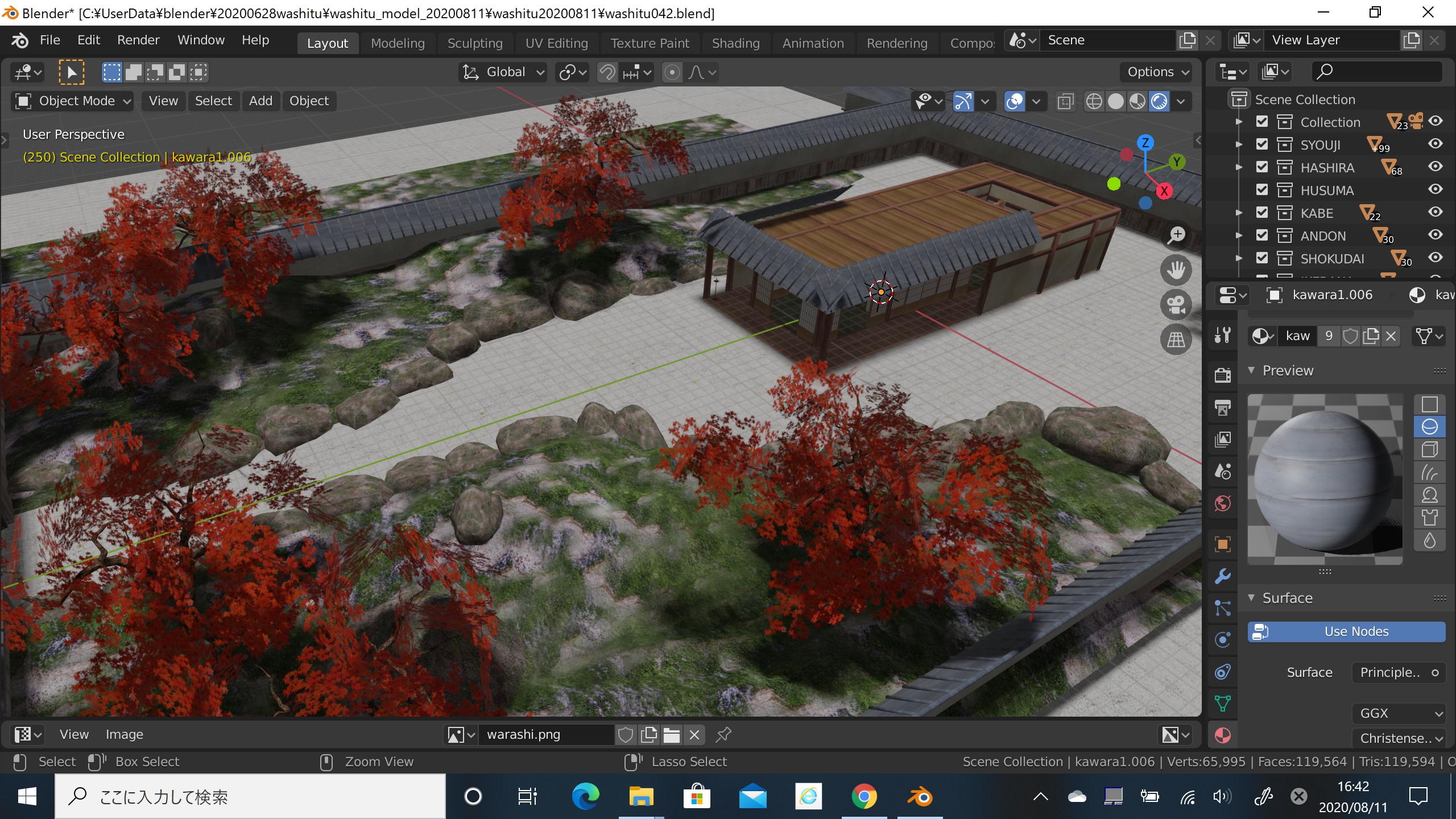Toggle perspective/orthographic grid icon
1456x819 pixels.
click(1176, 340)
